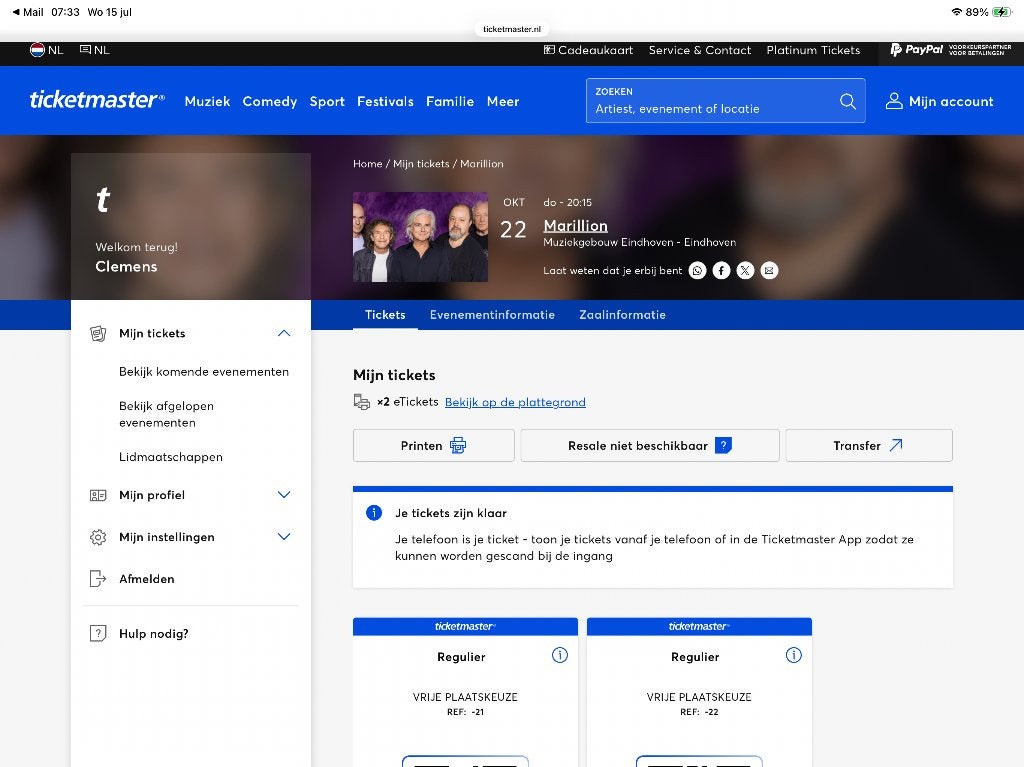
Task: Click the eTickets icon beside x2
Action: [362, 402]
